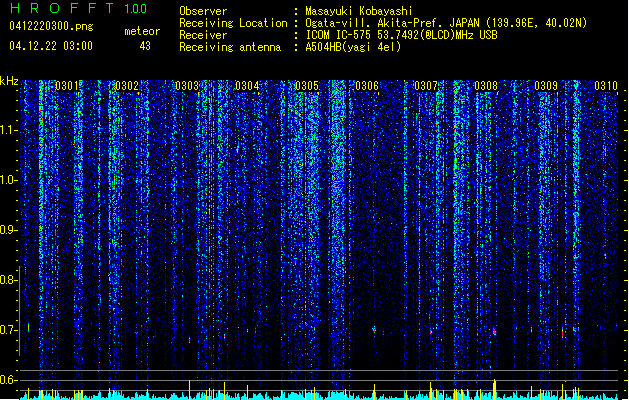Click the Receiving antenna label
This screenshot has height=400, width=629.
click(230, 47)
